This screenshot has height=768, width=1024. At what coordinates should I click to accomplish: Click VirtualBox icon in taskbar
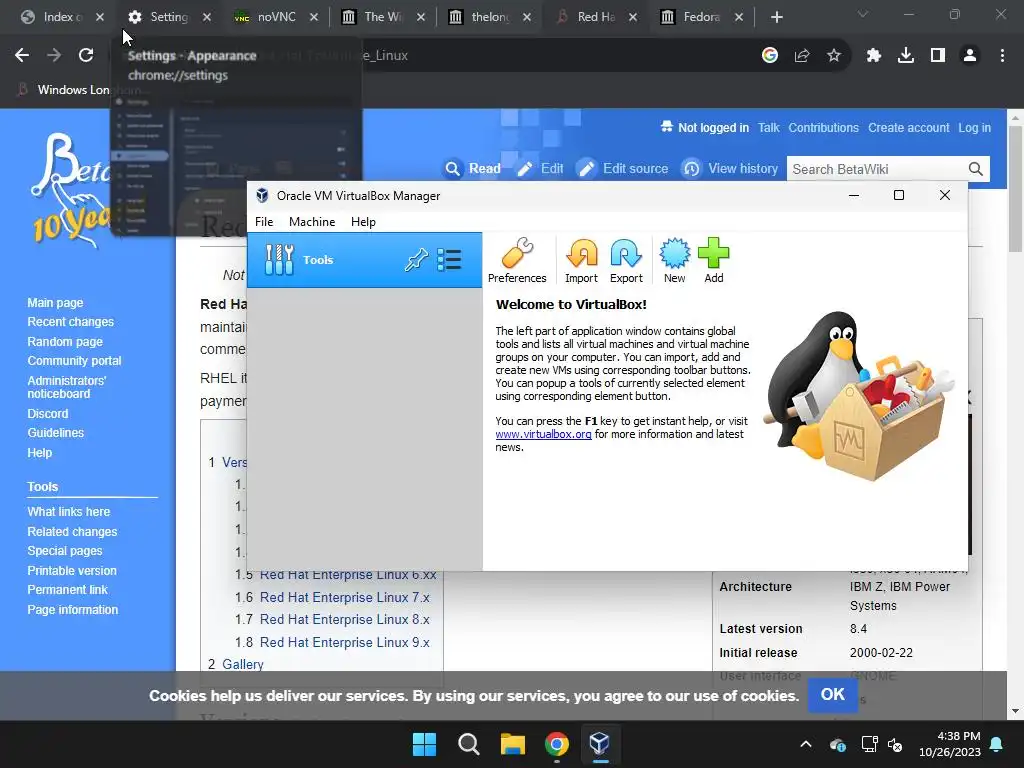tap(600, 744)
